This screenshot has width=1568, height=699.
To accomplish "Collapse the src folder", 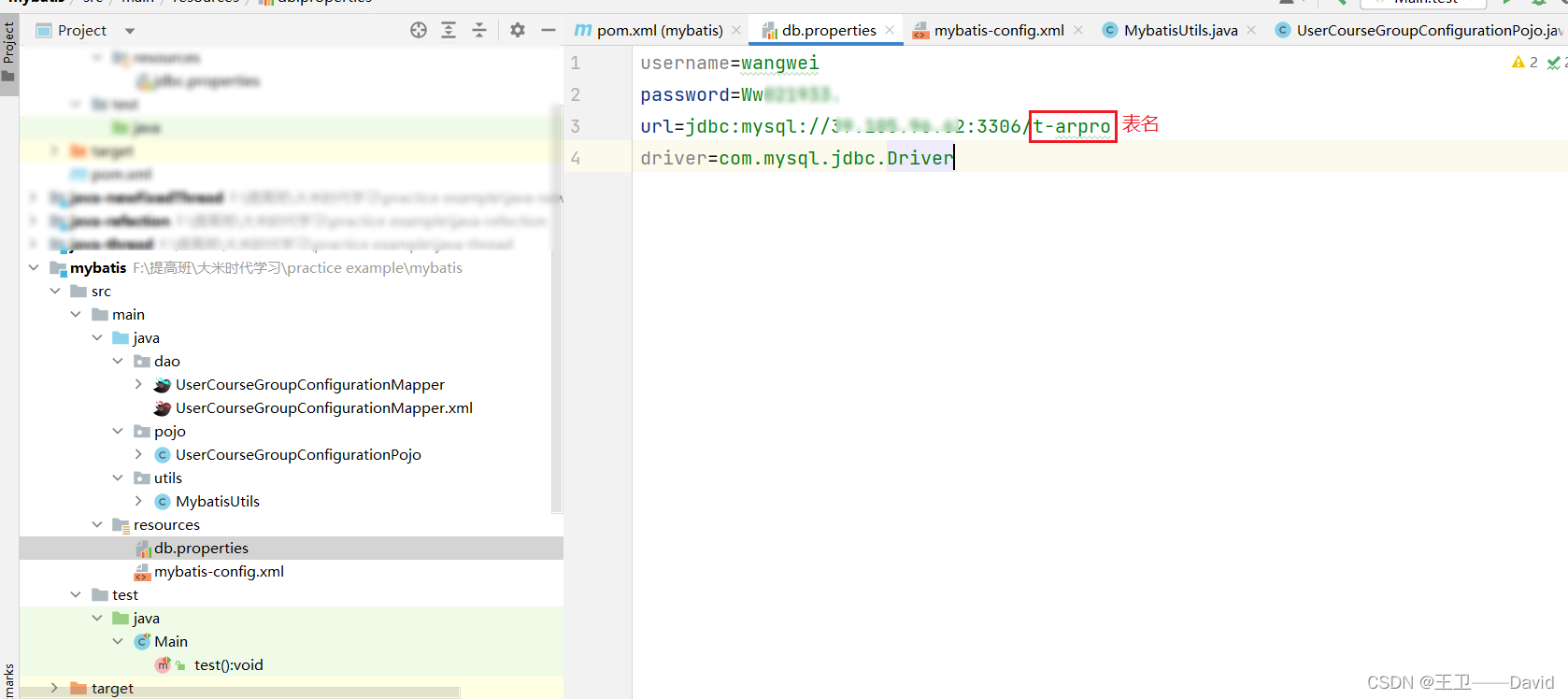I will tap(55, 291).
